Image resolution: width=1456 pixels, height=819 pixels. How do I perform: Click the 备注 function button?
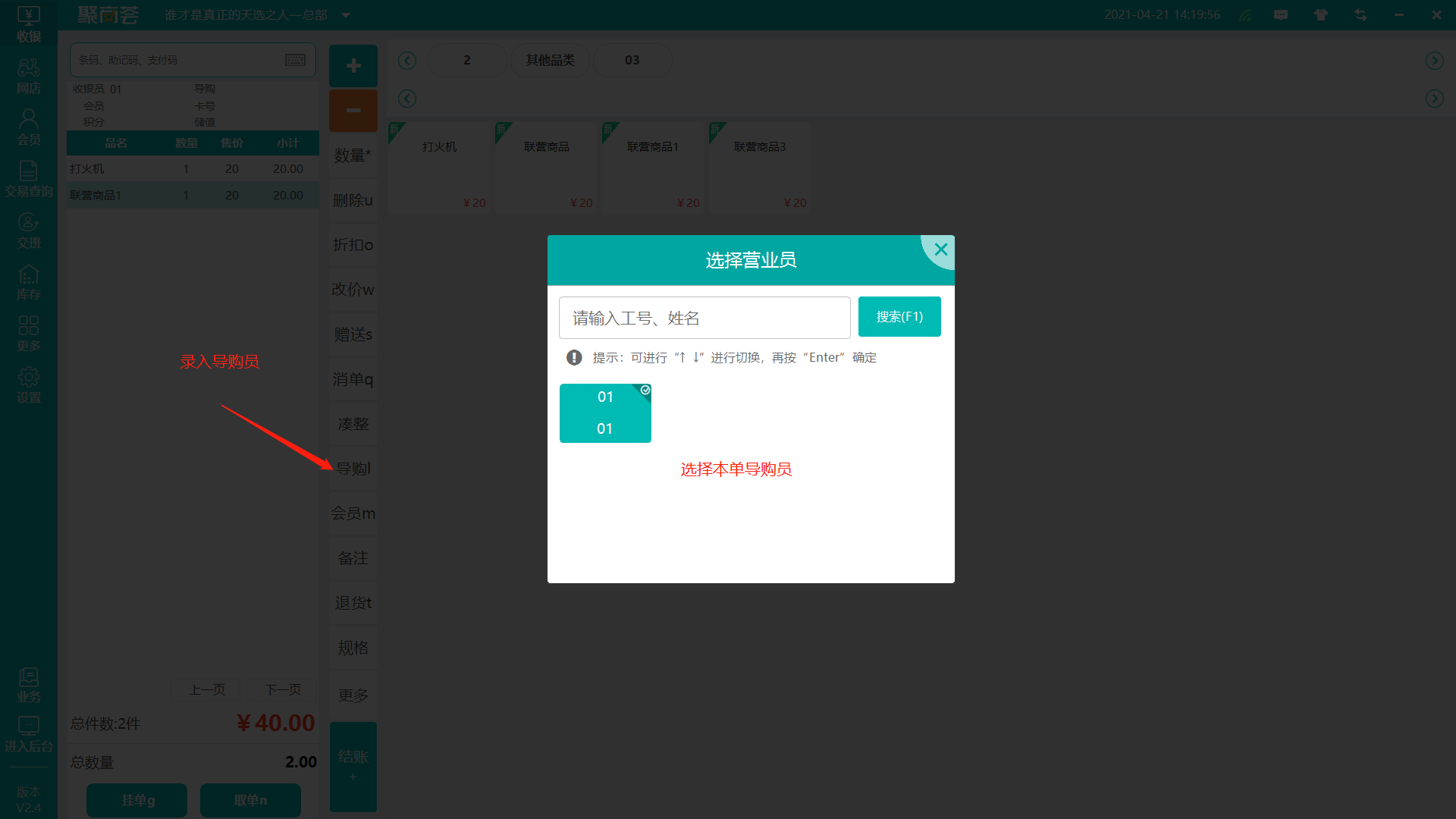(x=353, y=558)
